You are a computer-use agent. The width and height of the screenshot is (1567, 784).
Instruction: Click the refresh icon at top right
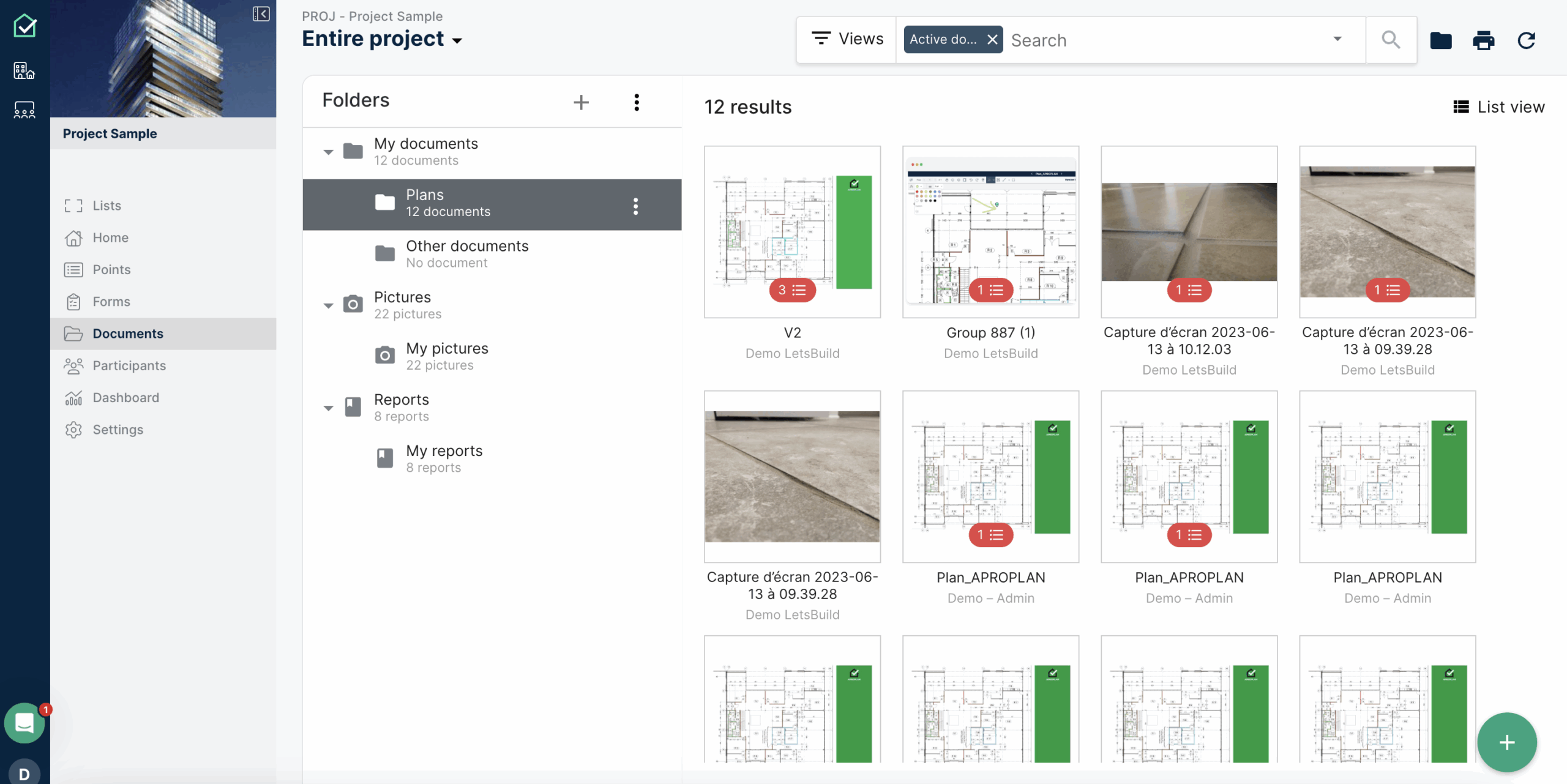coord(1526,40)
